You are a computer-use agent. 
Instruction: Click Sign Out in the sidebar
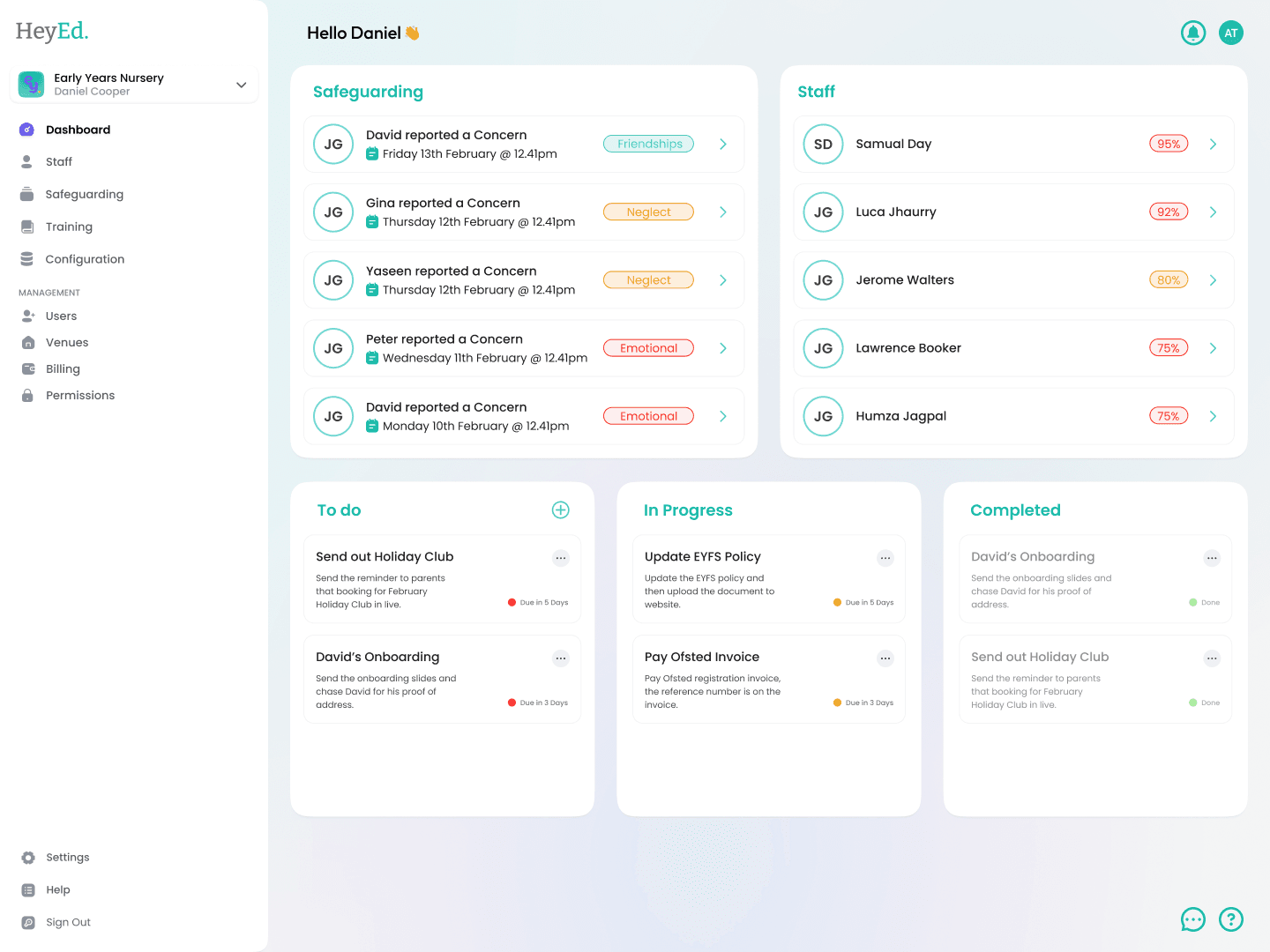[68, 923]
